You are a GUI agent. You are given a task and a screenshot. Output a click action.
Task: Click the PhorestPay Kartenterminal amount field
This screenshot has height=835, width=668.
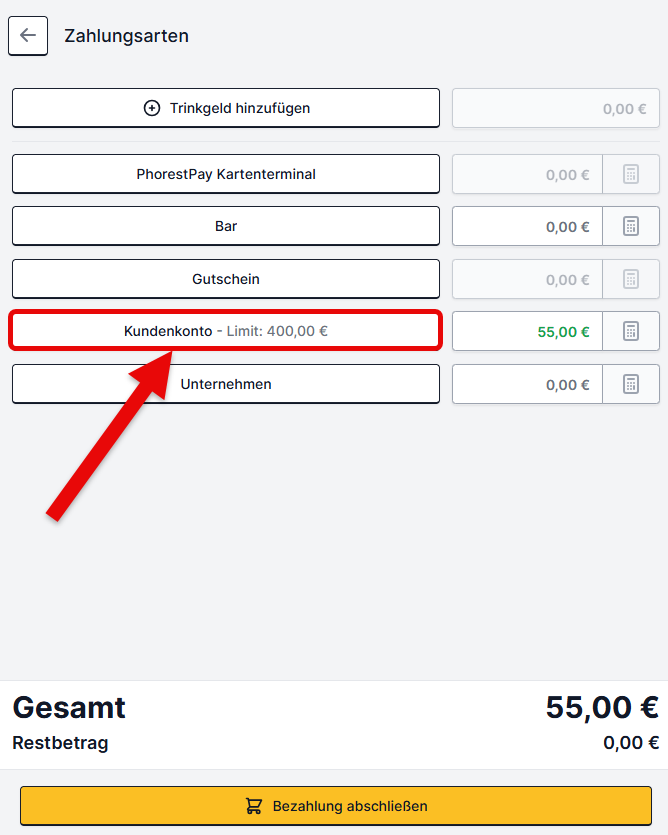click(x=527, y=174)
